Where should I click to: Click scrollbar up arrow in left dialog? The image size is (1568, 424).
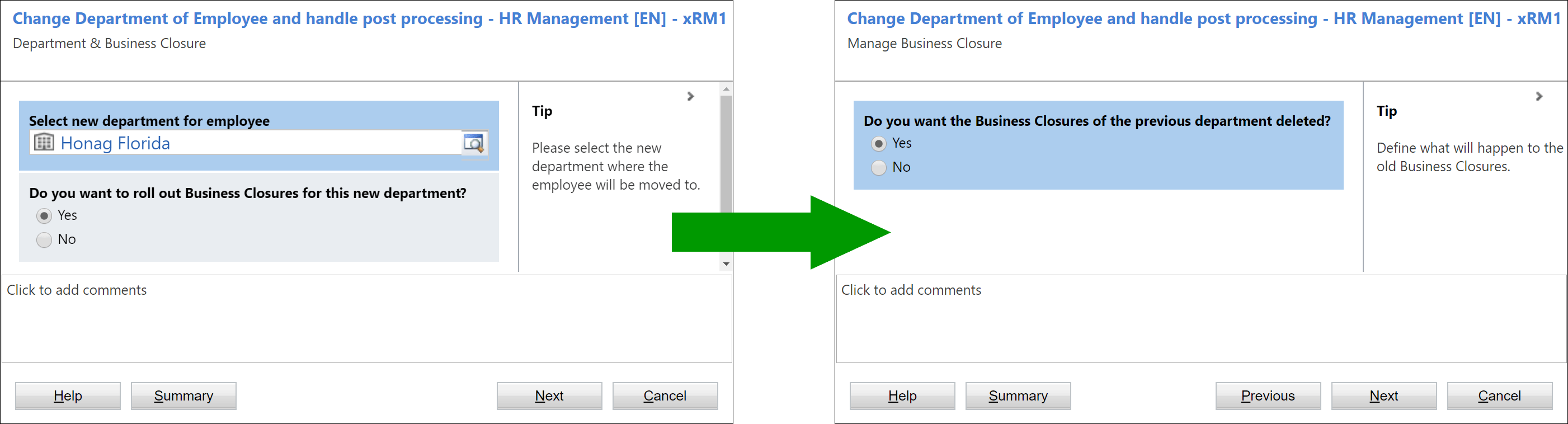pyautogui.click(x=726, y=89)
